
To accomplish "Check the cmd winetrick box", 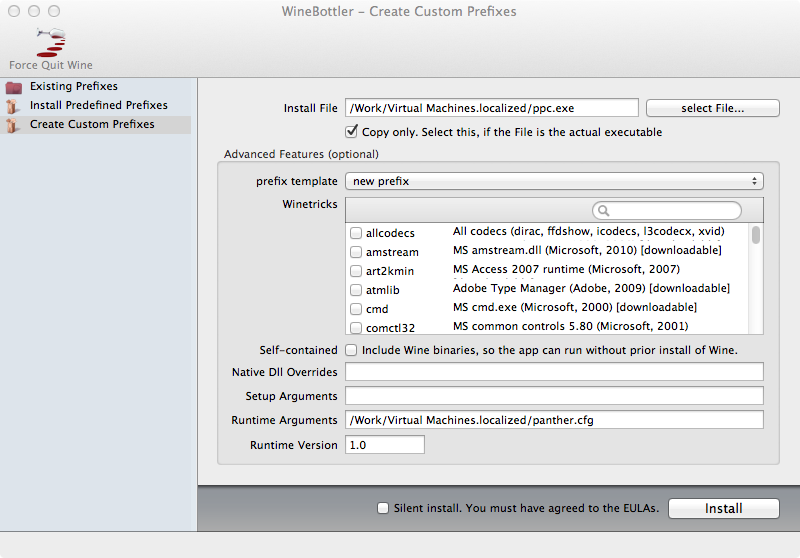I will [x=356, y=309].
